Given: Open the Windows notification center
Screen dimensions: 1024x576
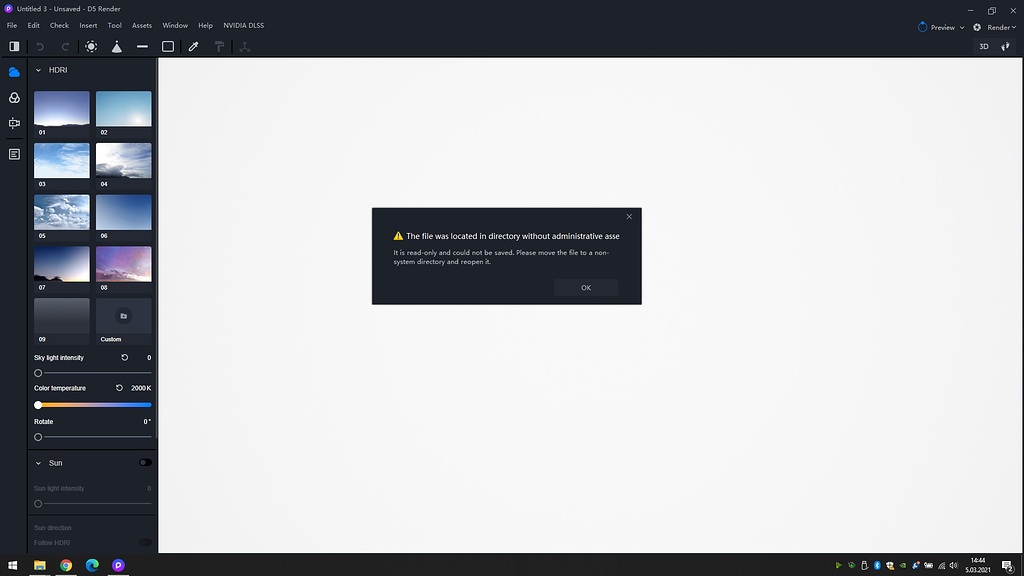Looking at the screenshot, I should pos(1008,566).
